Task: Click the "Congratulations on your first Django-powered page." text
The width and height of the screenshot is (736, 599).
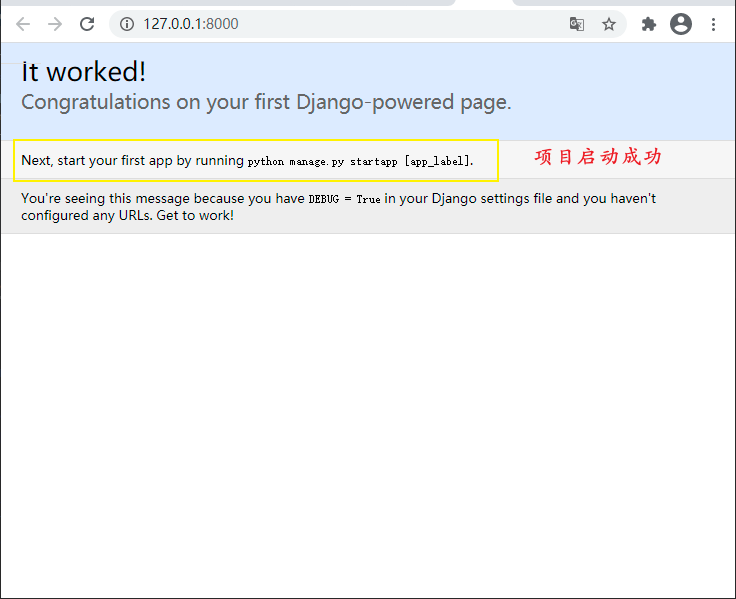Action: click(x=266, y=102)
